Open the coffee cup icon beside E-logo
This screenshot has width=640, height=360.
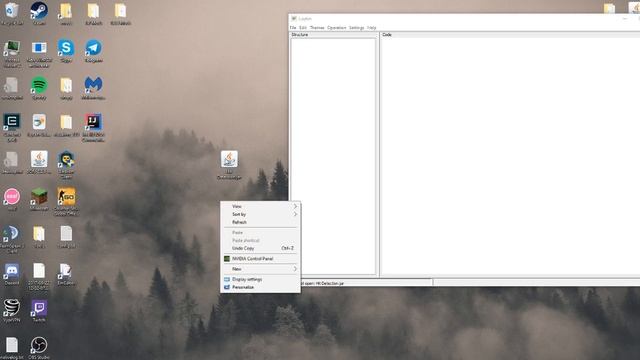pyautogui.click(x=39, y=122)
